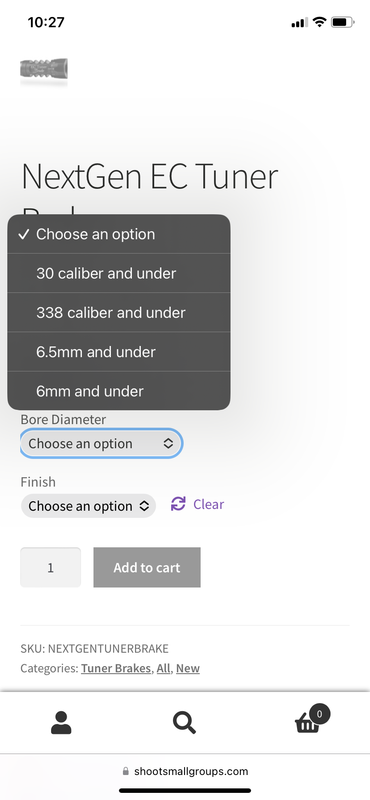
Task: Open the Tuner Brakes category link
Action: tap(116, 668)
